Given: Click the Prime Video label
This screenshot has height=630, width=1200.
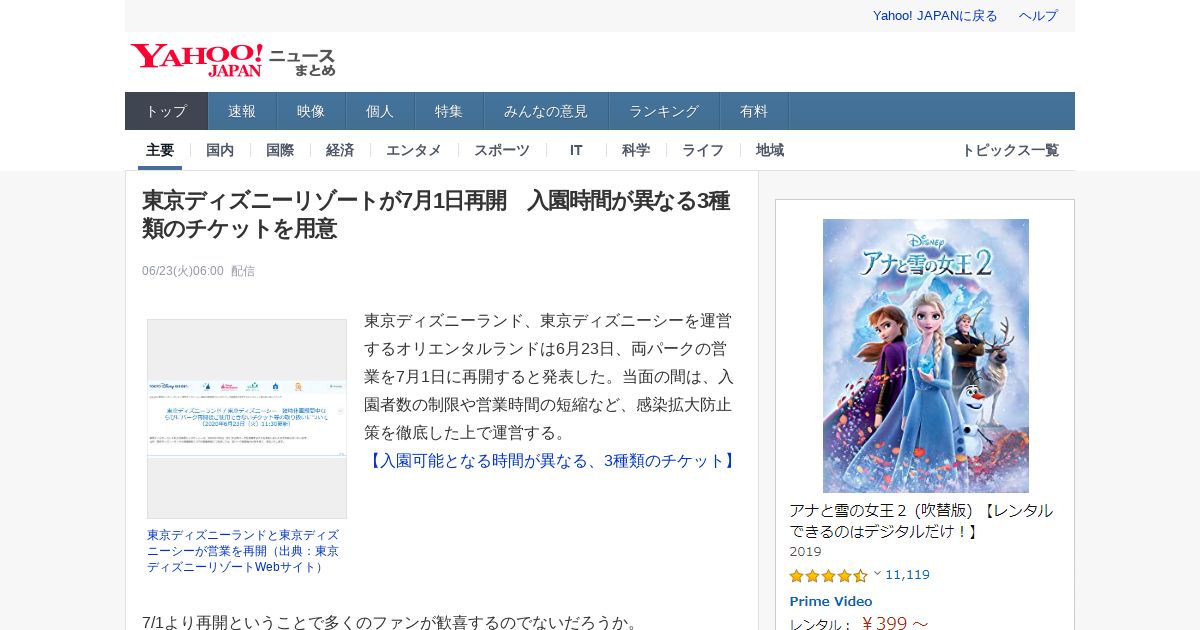Looking at the screenshot, I should point(831,601).
